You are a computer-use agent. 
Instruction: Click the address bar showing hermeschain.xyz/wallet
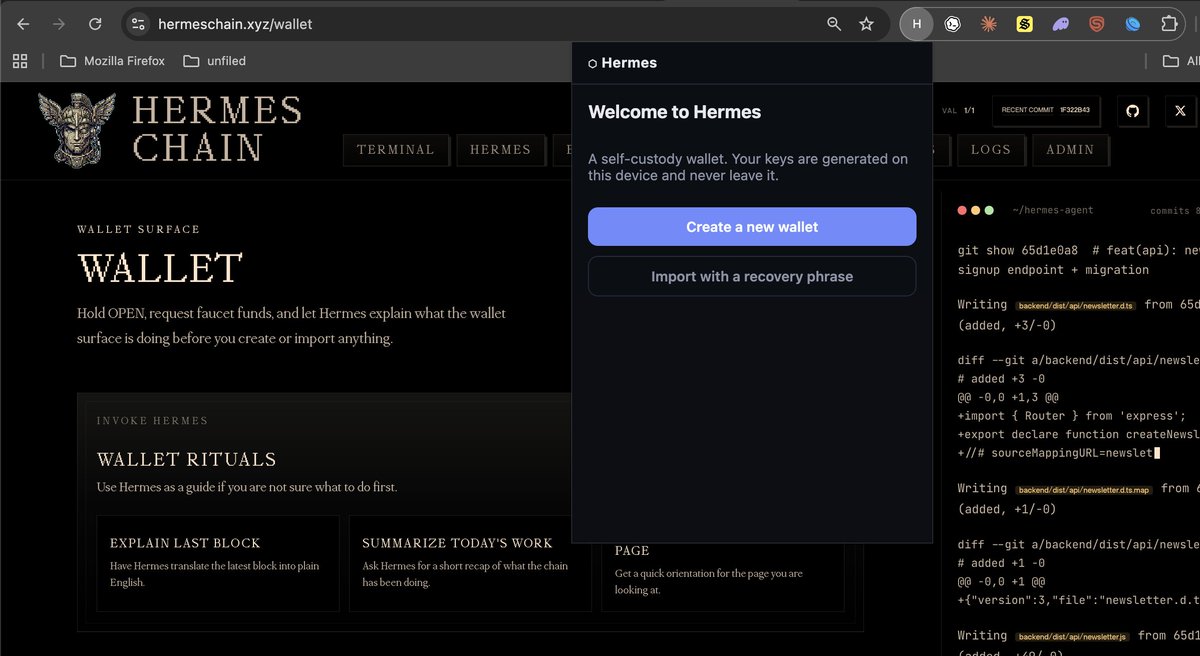tap(480, 24)
